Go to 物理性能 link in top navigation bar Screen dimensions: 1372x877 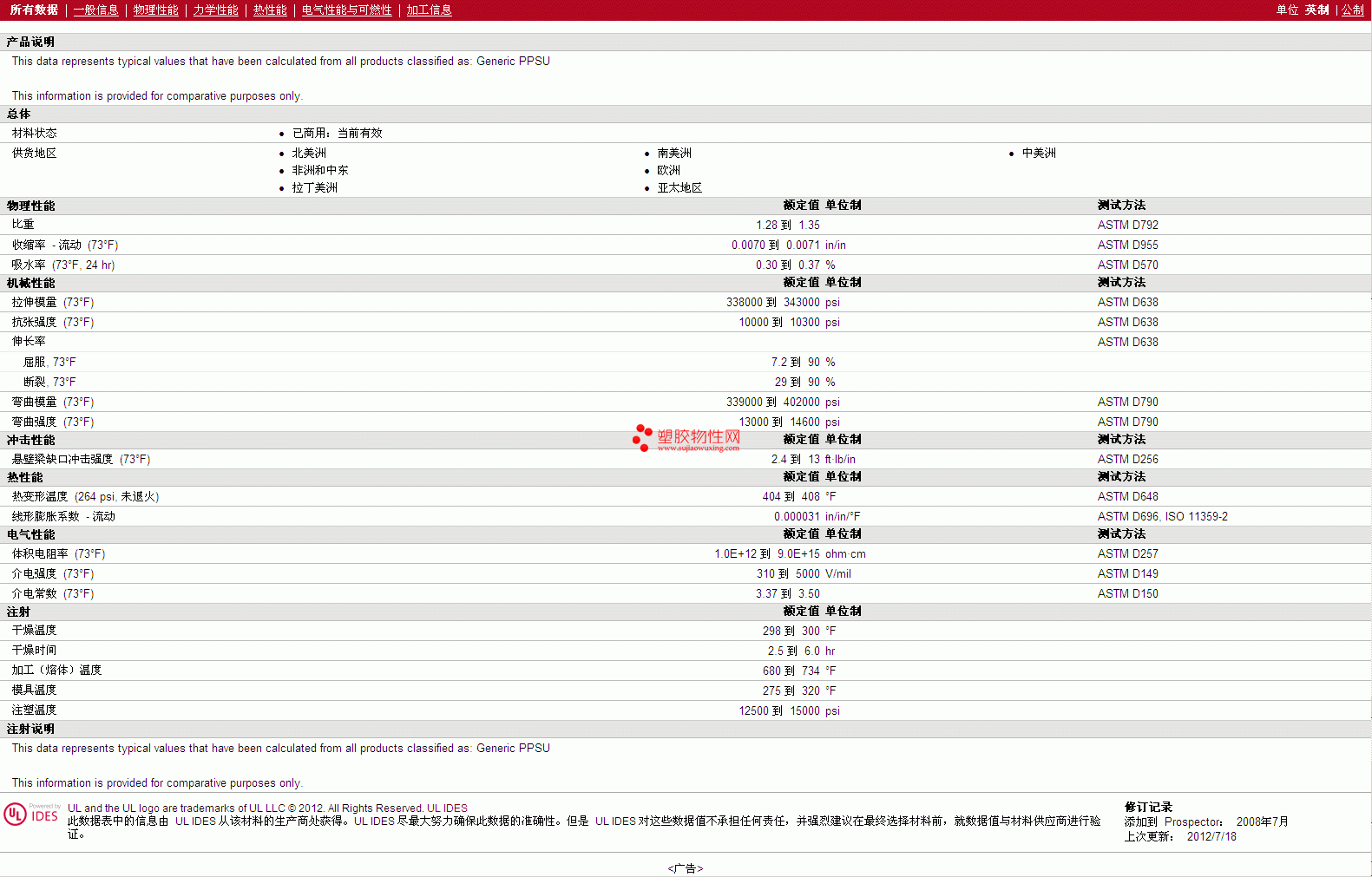pyautogui.click(x=155, y=10)
